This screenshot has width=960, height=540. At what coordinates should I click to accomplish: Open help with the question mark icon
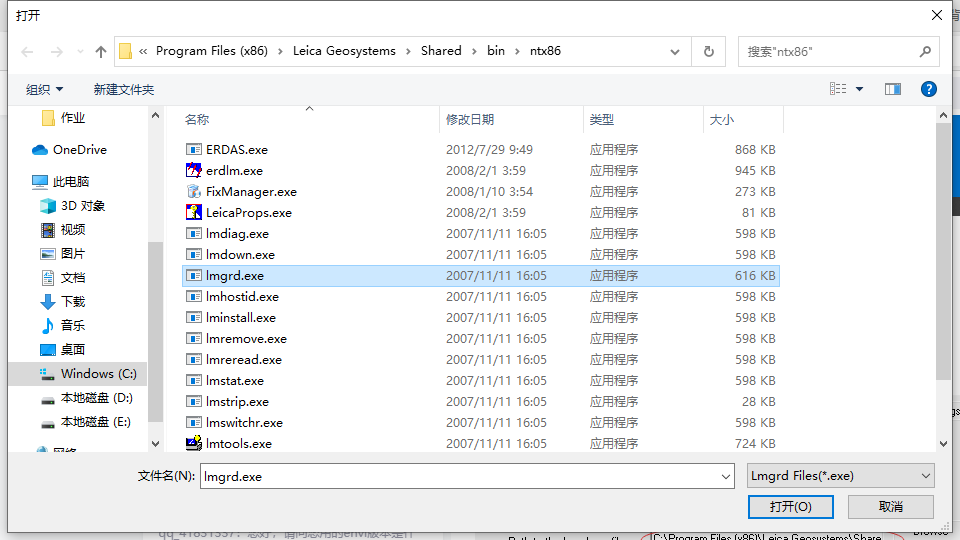[928, 89]
